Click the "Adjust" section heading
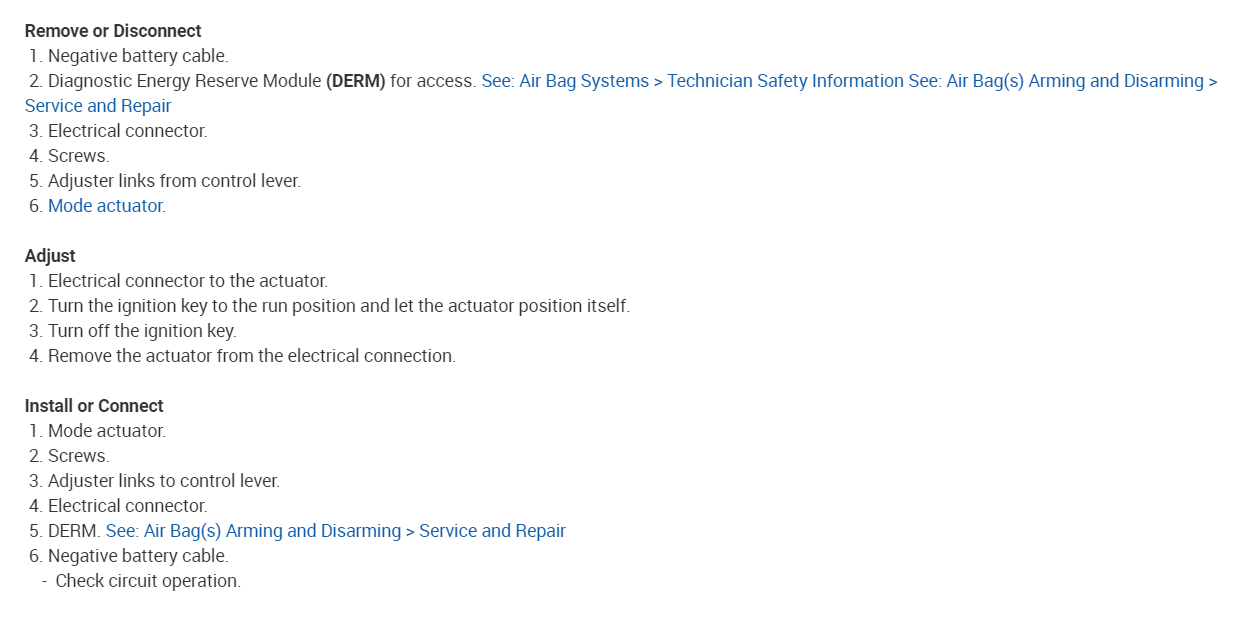1240x621 pixels. 50,256
